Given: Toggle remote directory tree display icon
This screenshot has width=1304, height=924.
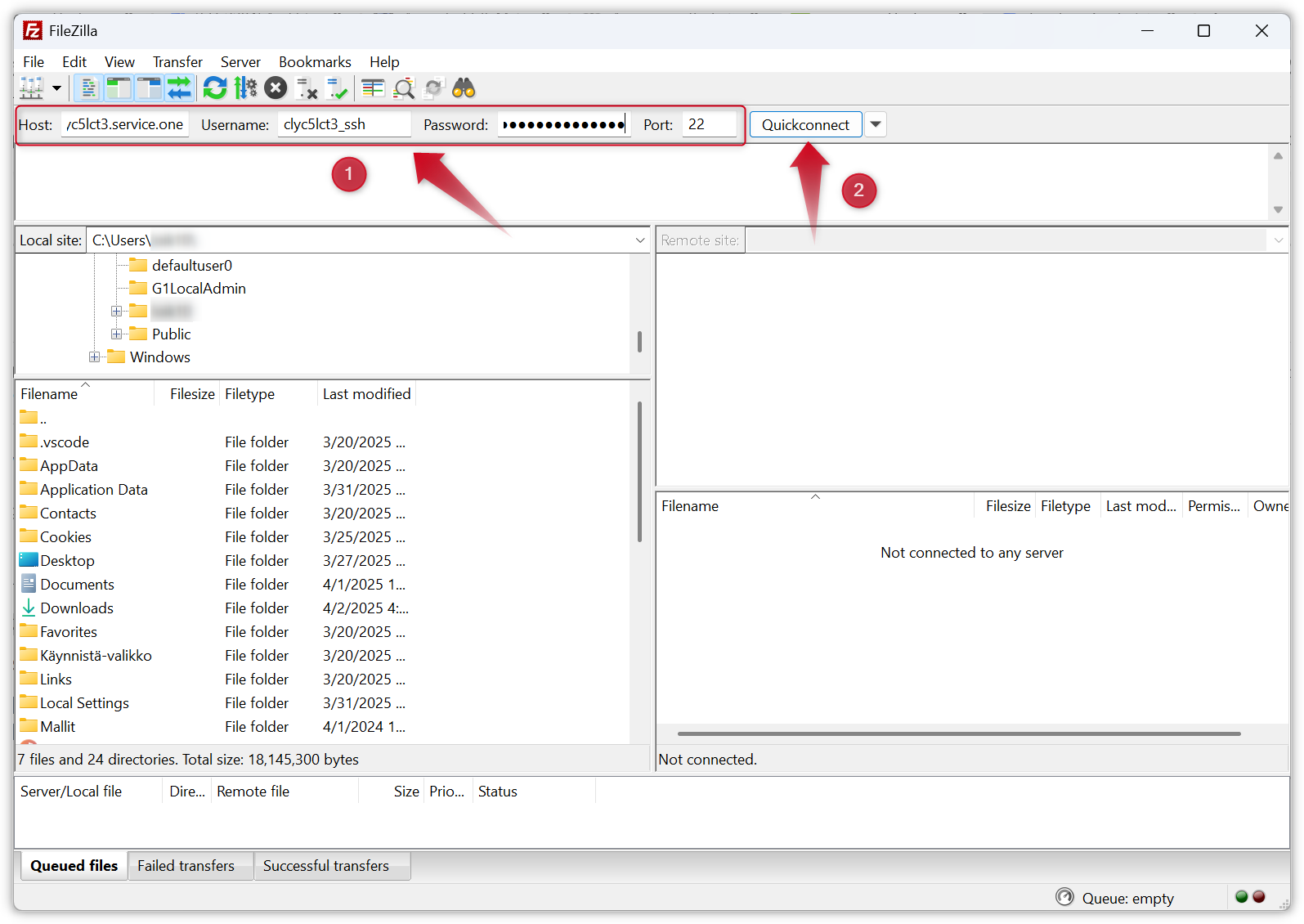Looking at the screenshot, I should (149, 87).
